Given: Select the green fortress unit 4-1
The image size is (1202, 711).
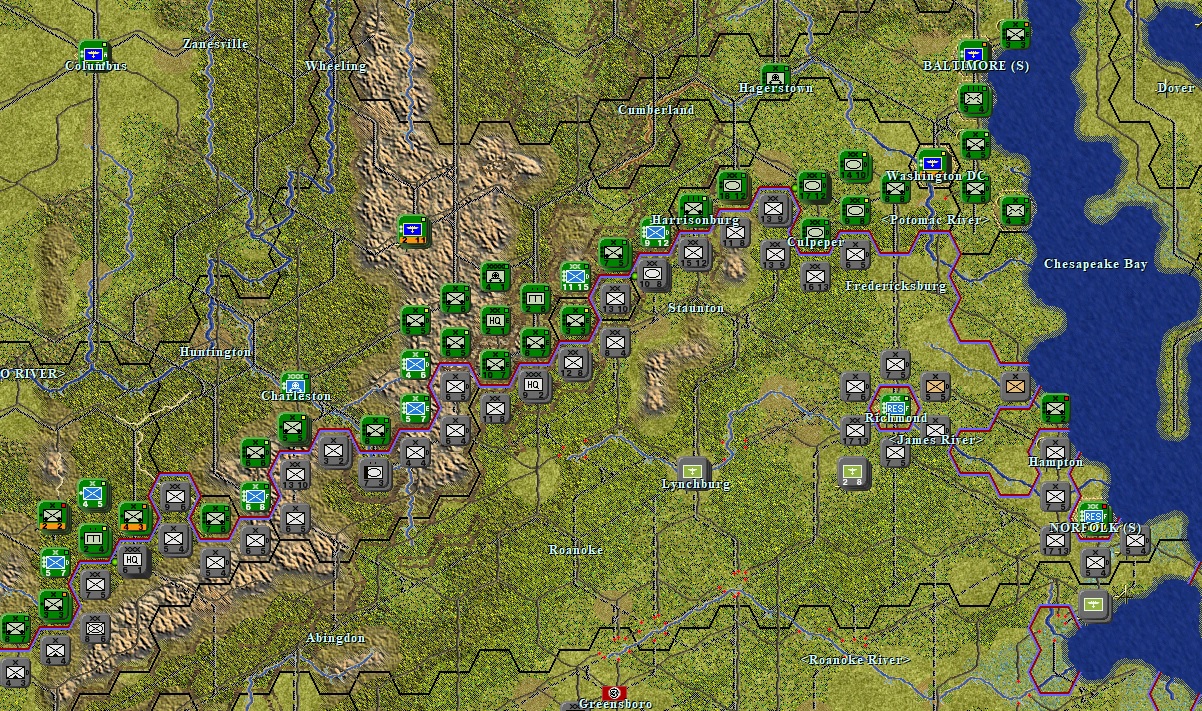Looking at the screenshot, I should point(495,277).
